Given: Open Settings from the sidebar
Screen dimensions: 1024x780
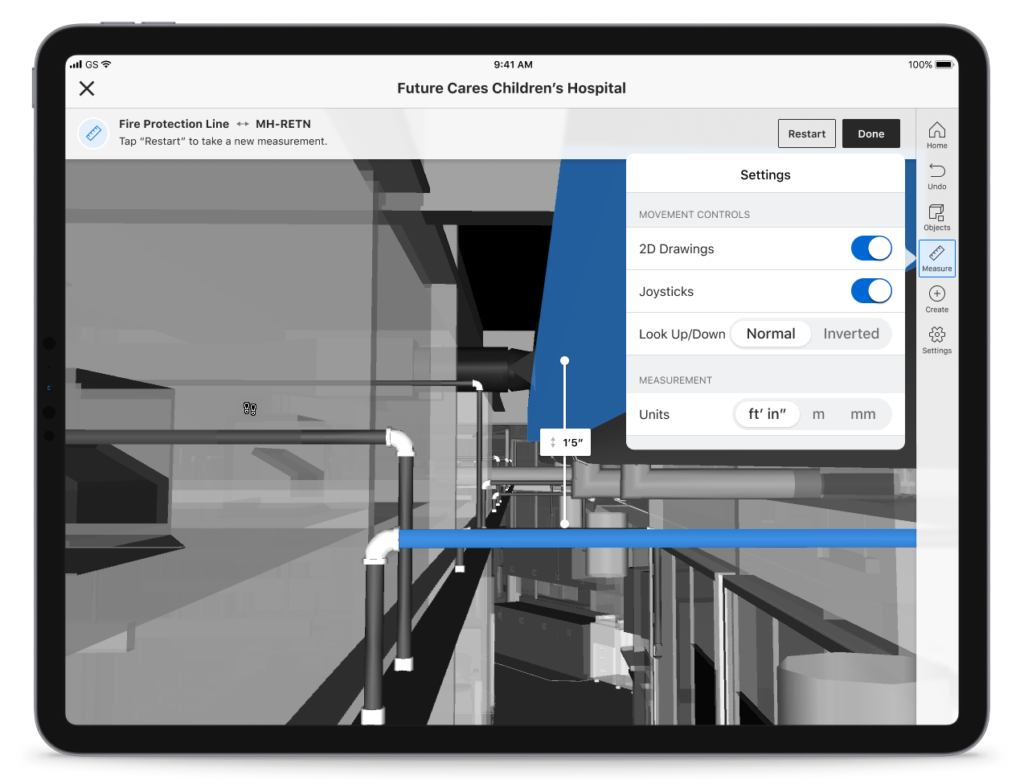Looking at the screenshot, I should click(936, 341).
